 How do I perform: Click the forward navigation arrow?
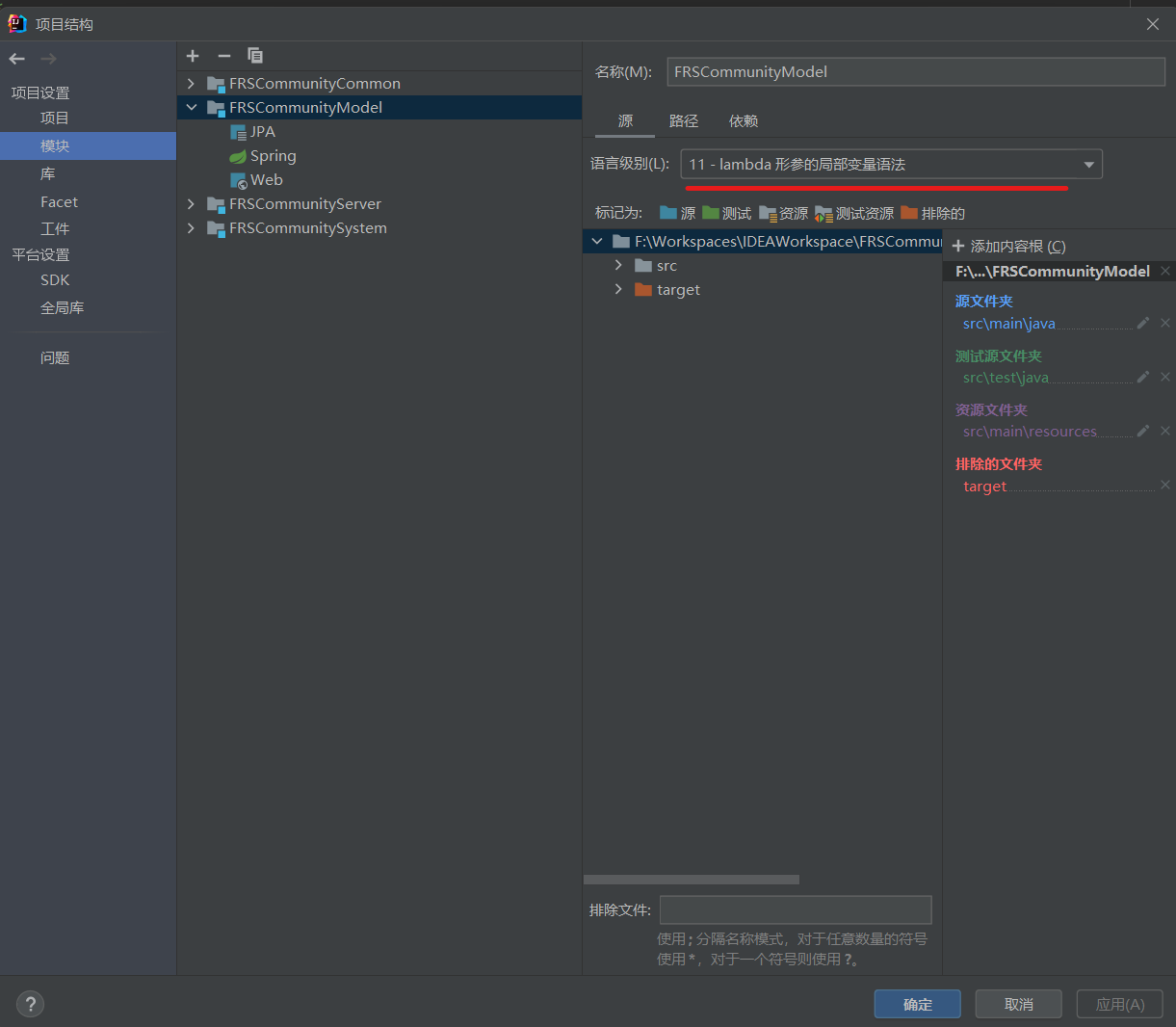[48, 59]
